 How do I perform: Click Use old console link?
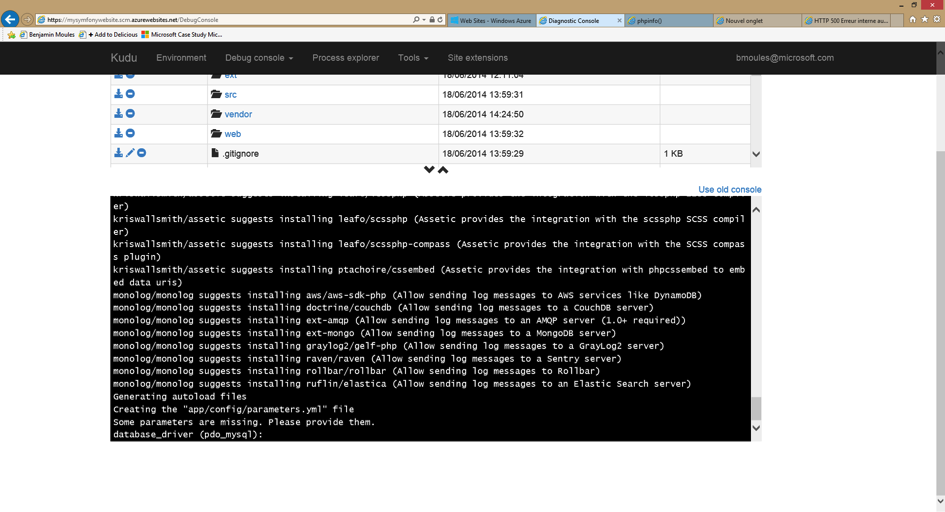point(729,190)
